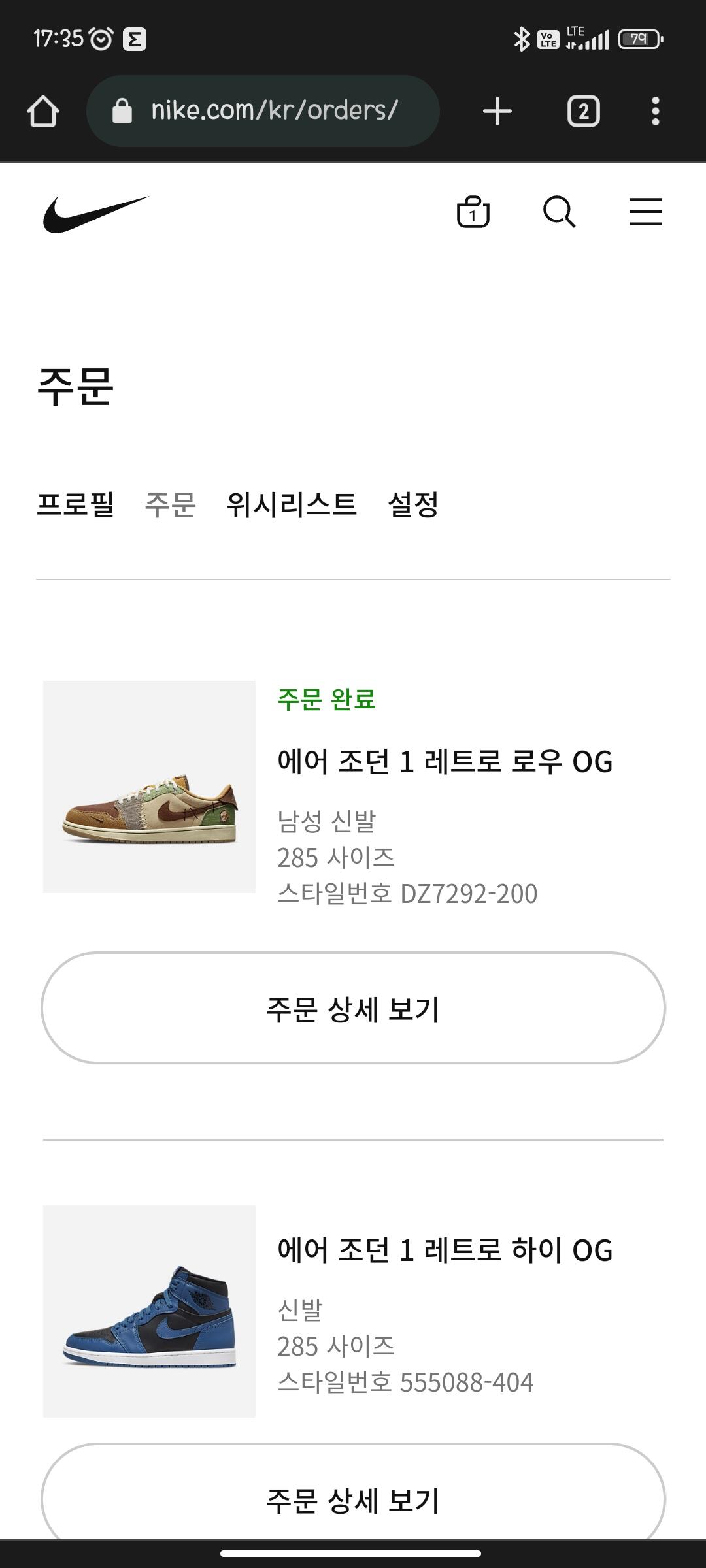The width and height of the screenshot is (706, 1568).
Task: Open a new browser tab
Action: pyautogui.click(x=497, y=111)
